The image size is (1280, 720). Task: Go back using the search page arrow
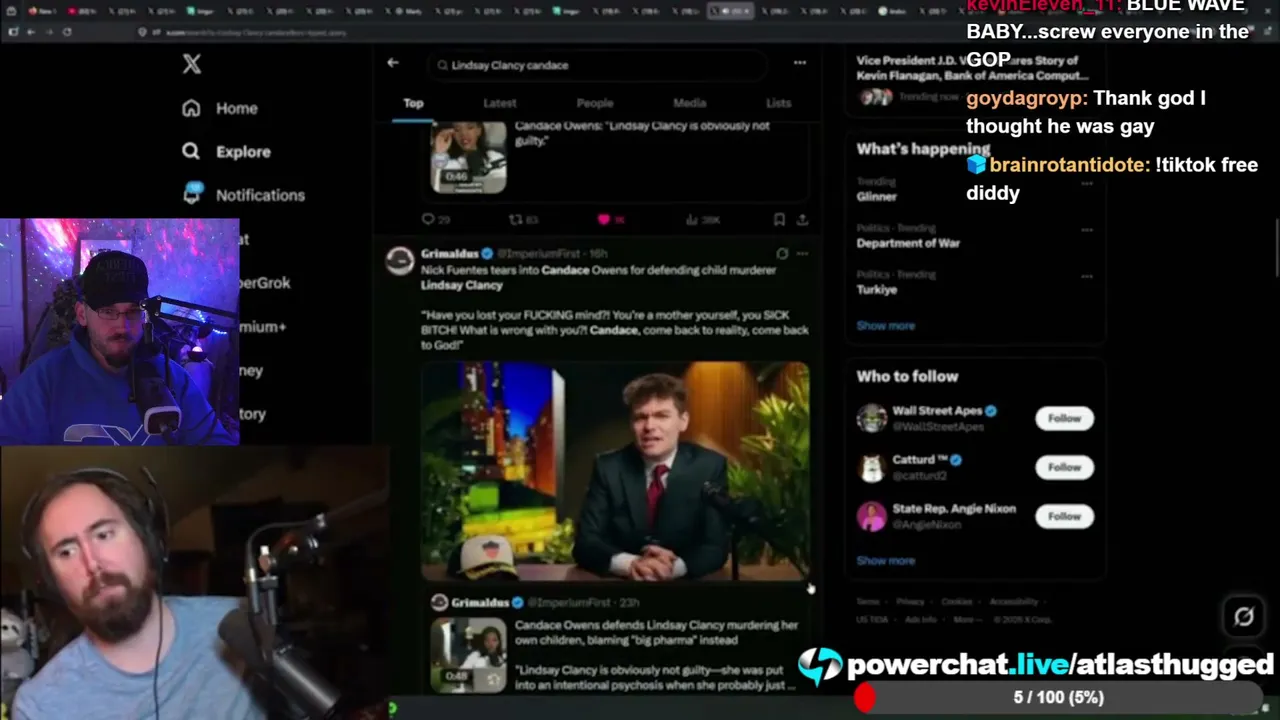pyautogui.click(x=393, y=63)
